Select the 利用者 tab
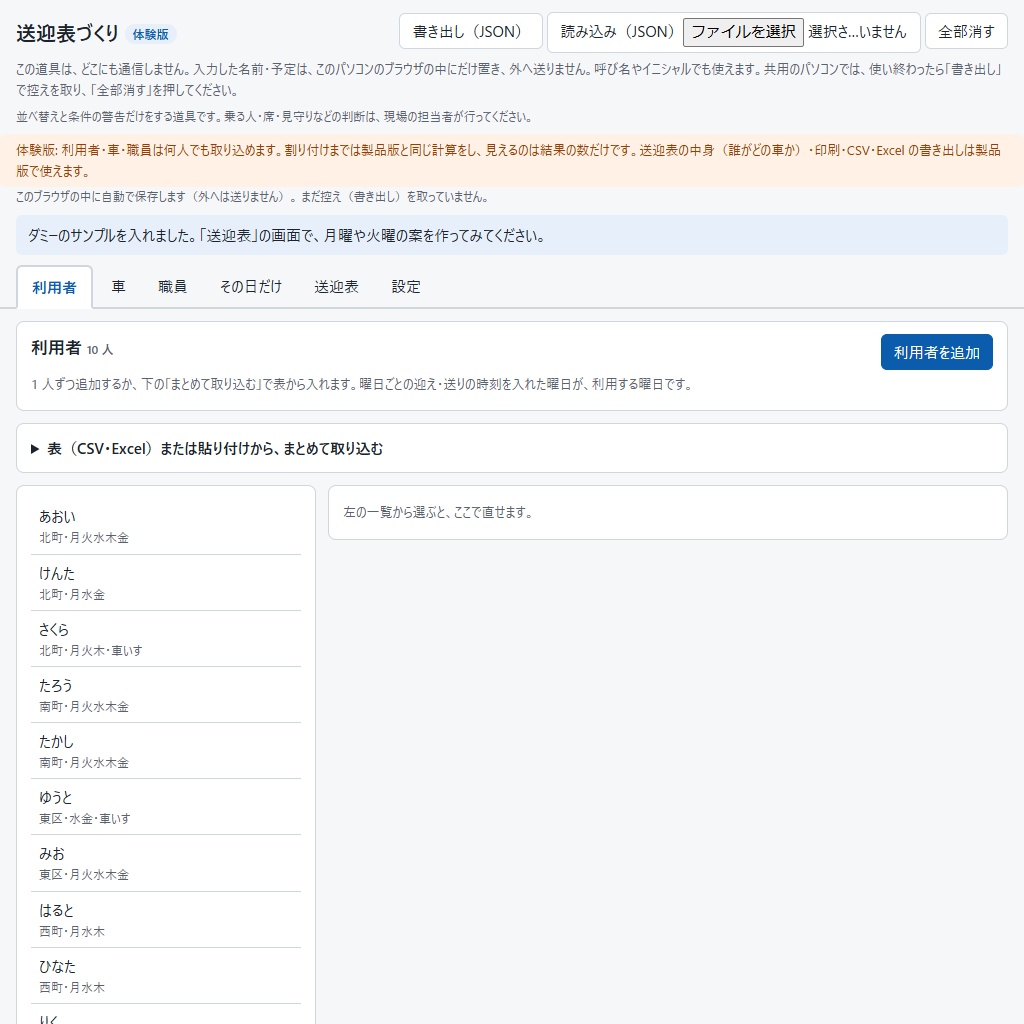 point(54,287)
